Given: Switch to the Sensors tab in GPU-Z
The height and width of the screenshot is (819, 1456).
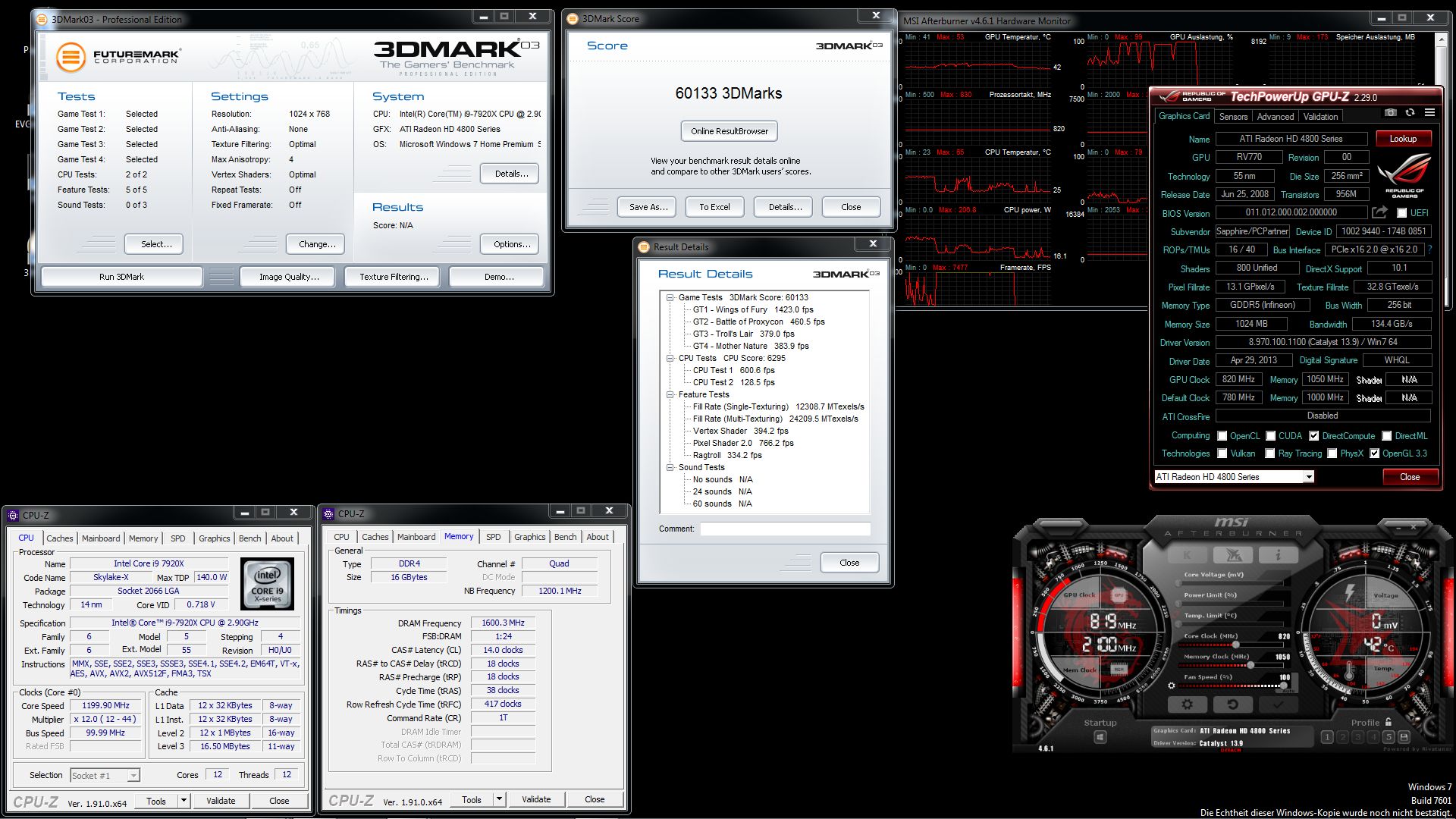Looking at the screenshot, I should pyautogui.click(x=1233, y=117).
